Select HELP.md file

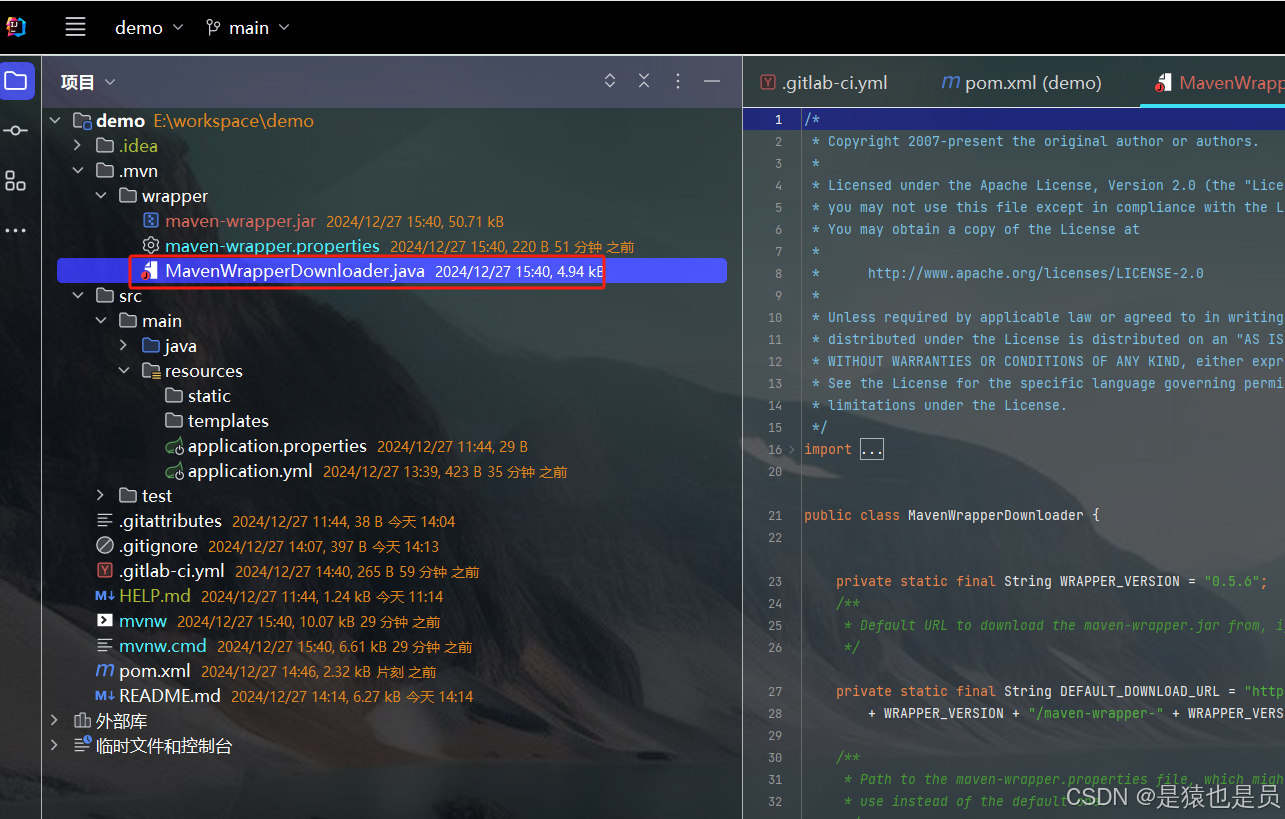pos(155,596)
